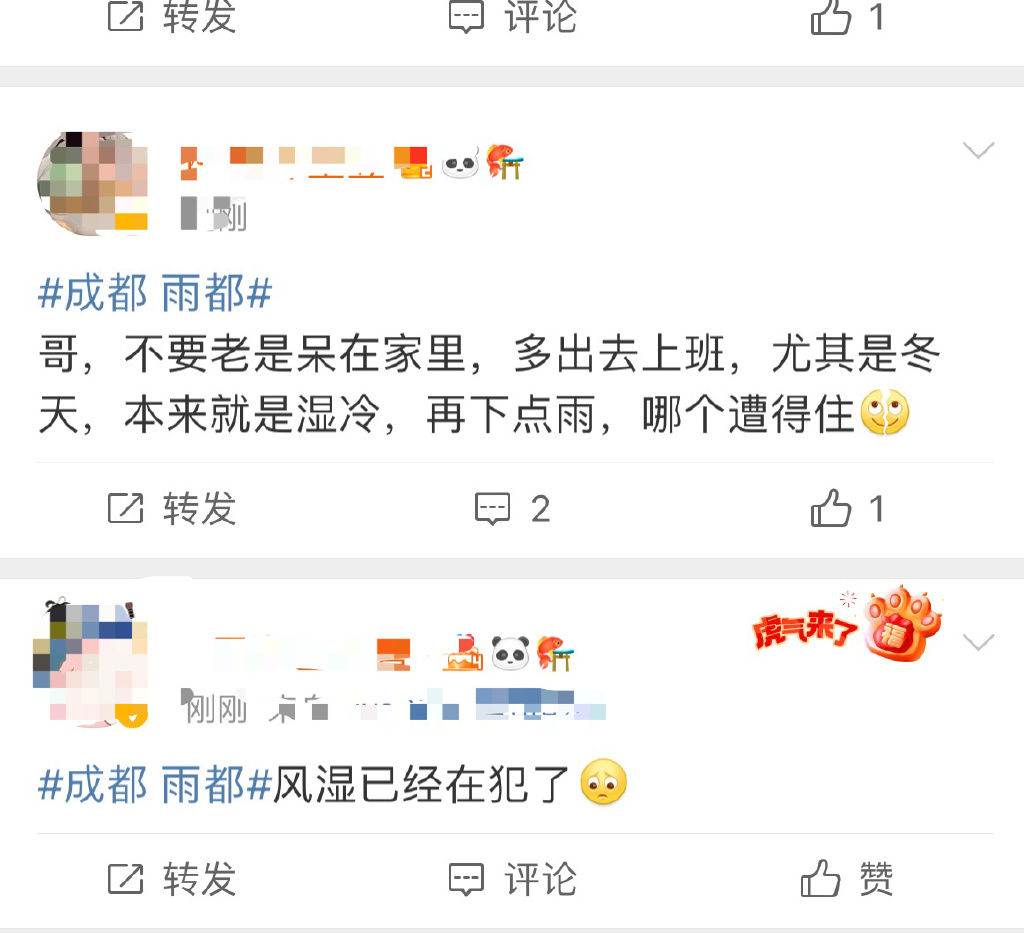The image size is (1024, 933).
Task: Toggle 赞 on the bottom post
Action: tap(847, 878)
